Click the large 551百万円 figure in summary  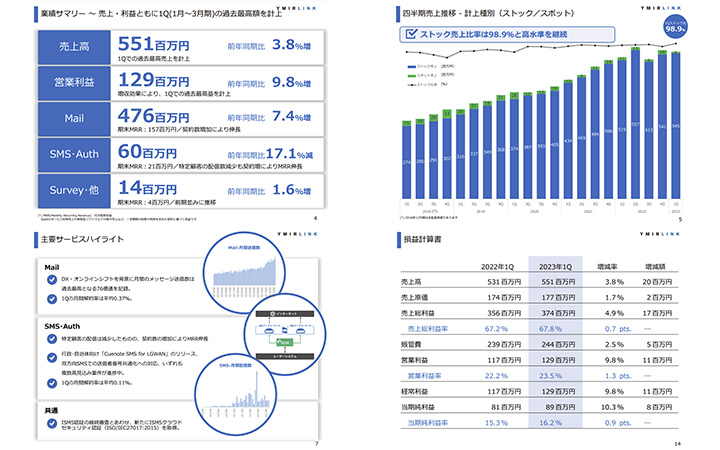[x=153, y=44]
